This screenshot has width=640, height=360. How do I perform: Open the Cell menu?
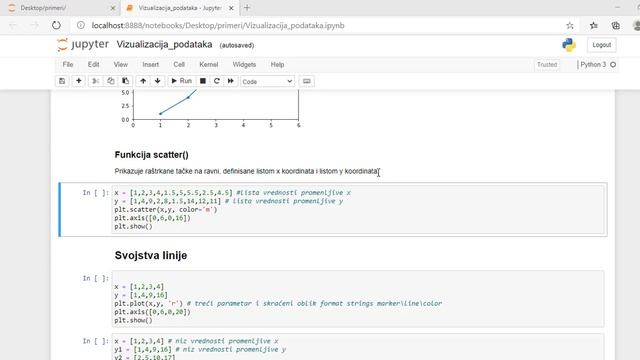tap(179, 64)
